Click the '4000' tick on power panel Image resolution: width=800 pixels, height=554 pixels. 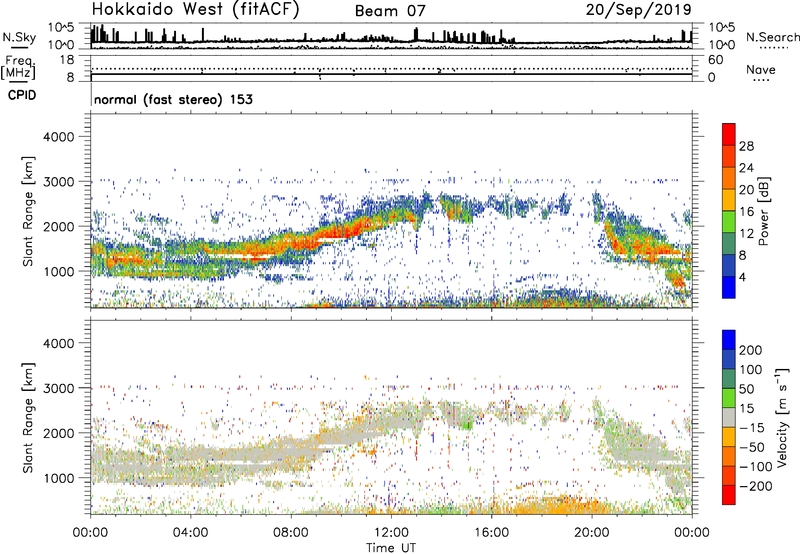(x=59, y=137)
